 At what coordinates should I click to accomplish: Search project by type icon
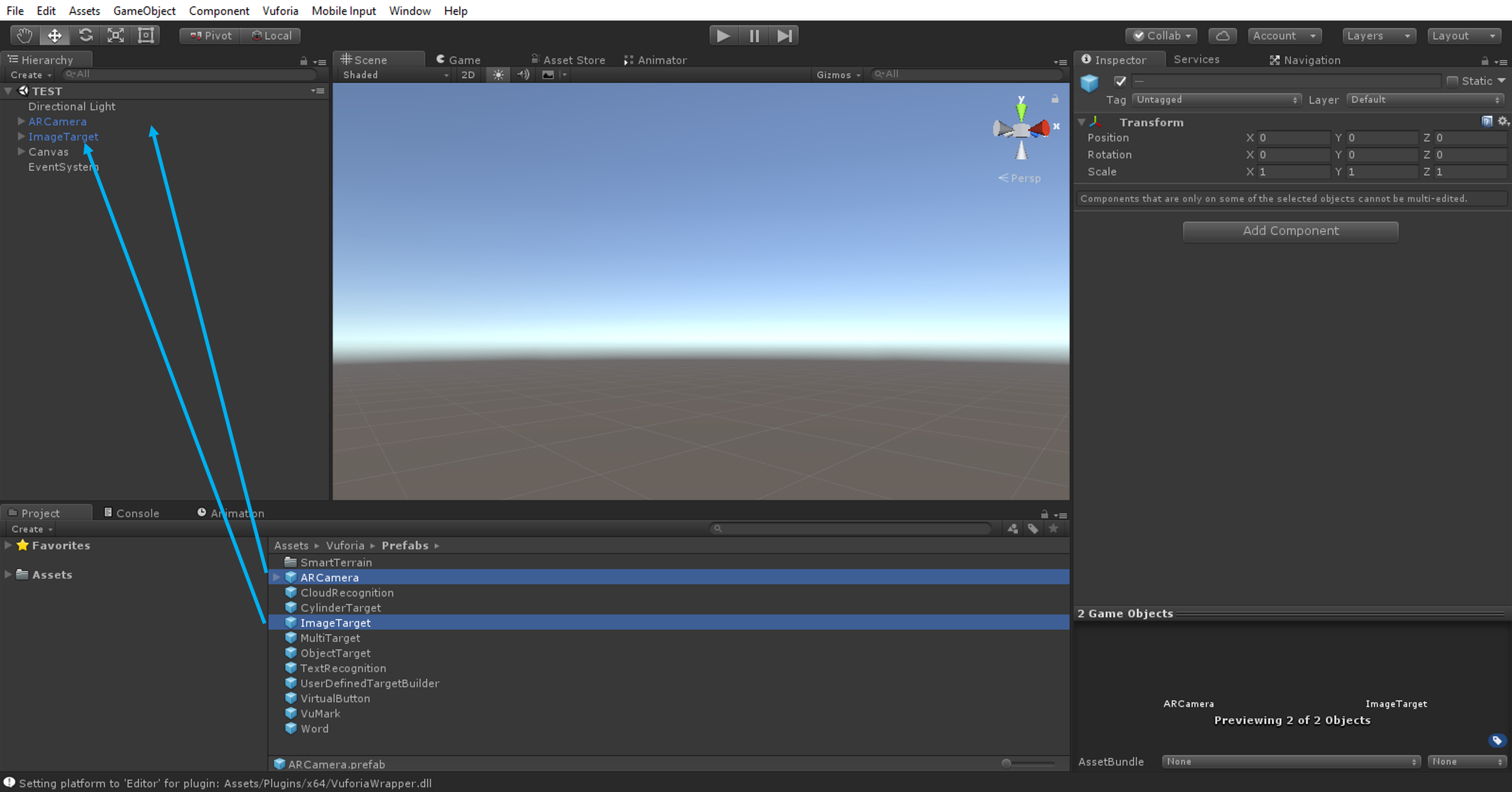1012,528
